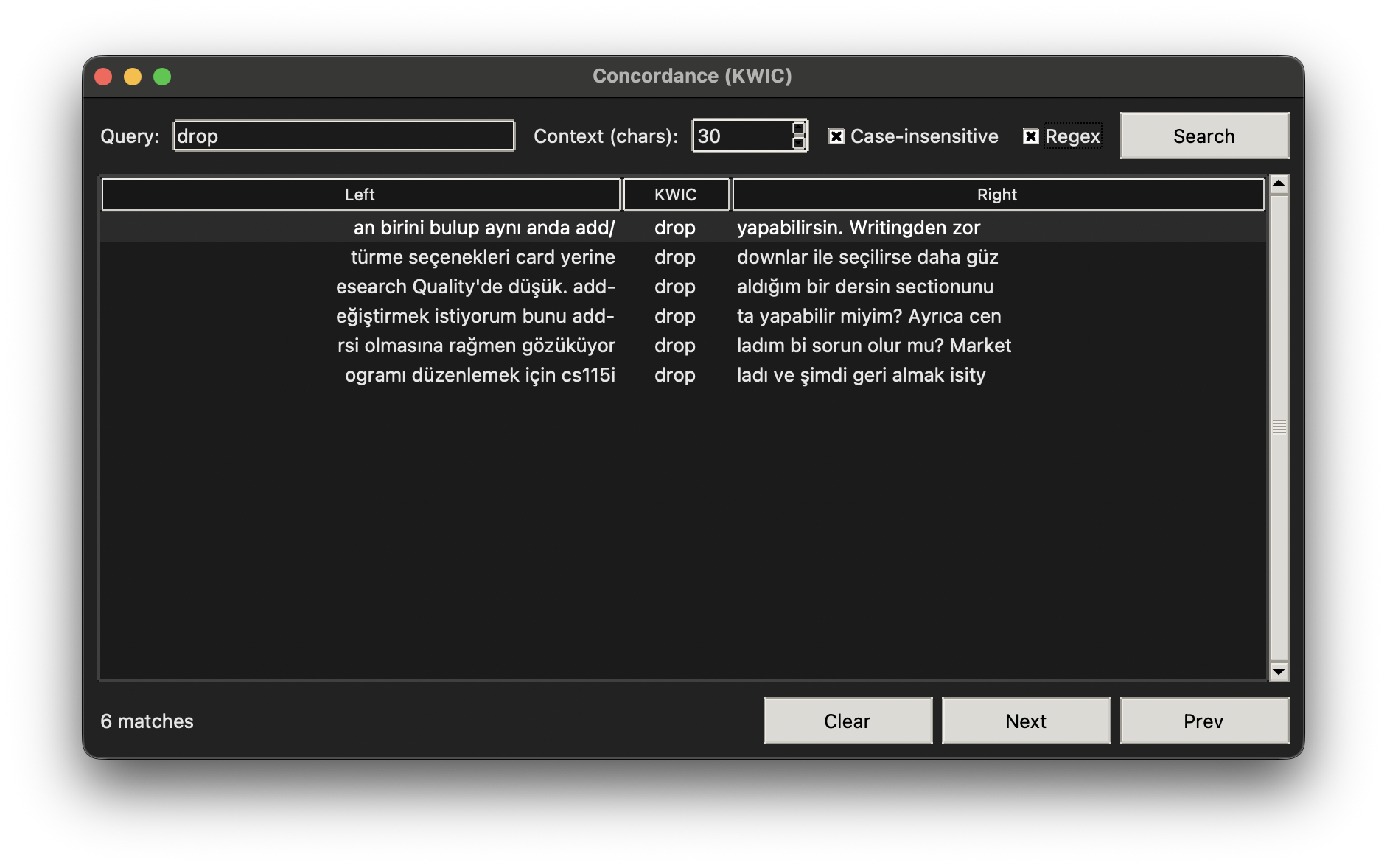Click the KWIC column header
Image resolution: width=1387 pixels, height=868 pixels.
pyautogui.click(x=676, y=195)
